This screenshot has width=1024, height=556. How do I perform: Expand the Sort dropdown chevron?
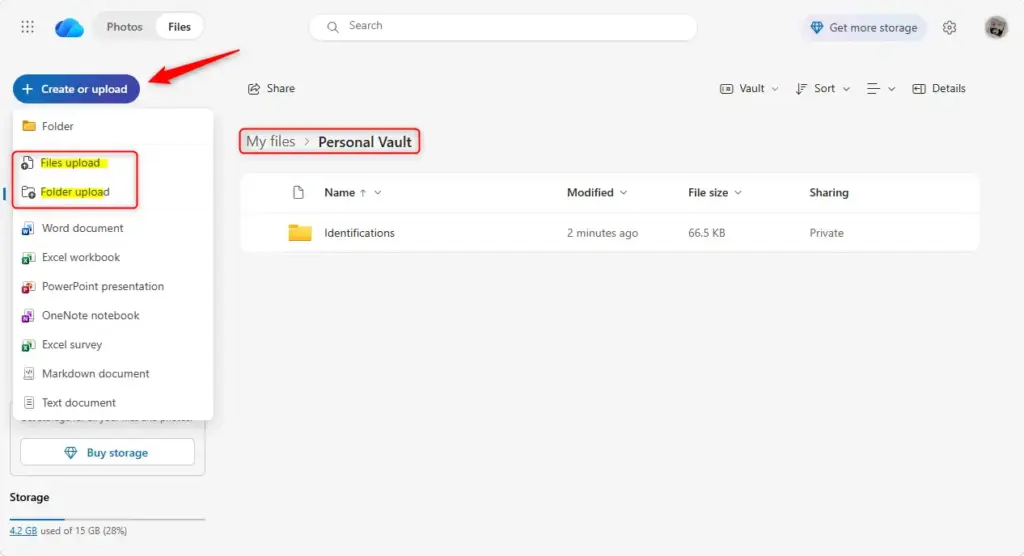[x=846, y=89]
